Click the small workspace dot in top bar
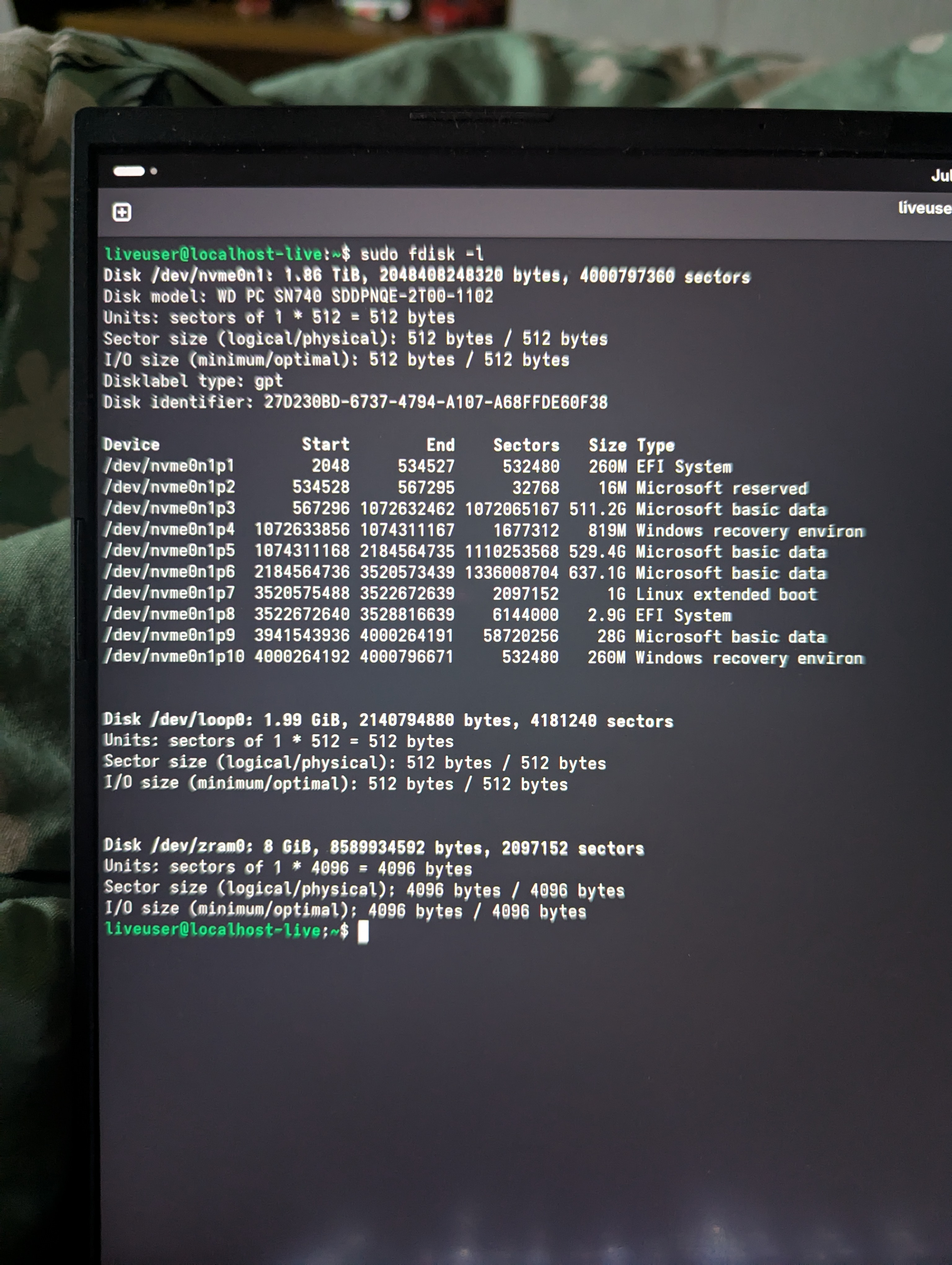 tap(154, 171)
